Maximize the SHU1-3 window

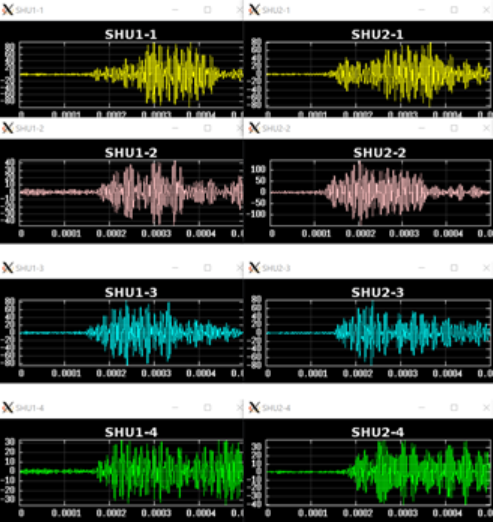pyautogui.click(x=208, y=268)
